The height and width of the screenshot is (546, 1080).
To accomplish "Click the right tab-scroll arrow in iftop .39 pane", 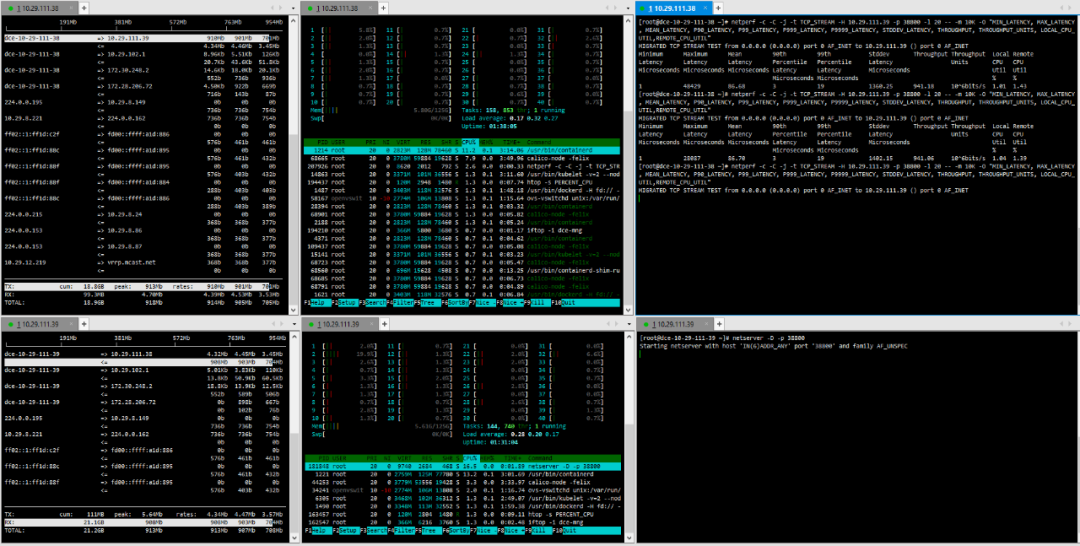I will click(x=280, y=324).
